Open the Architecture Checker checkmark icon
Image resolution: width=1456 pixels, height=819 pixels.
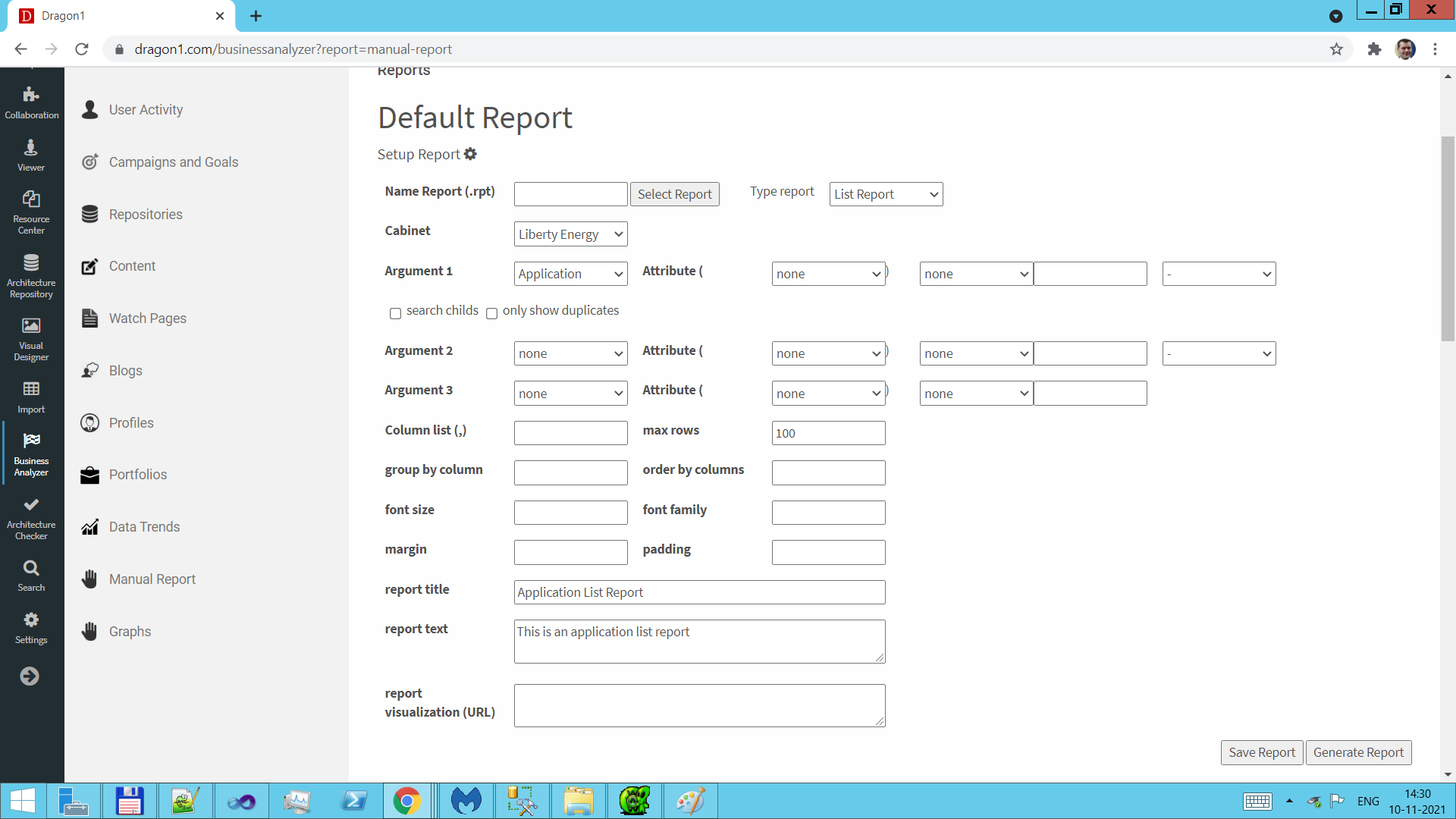click(x=31, y=505)
